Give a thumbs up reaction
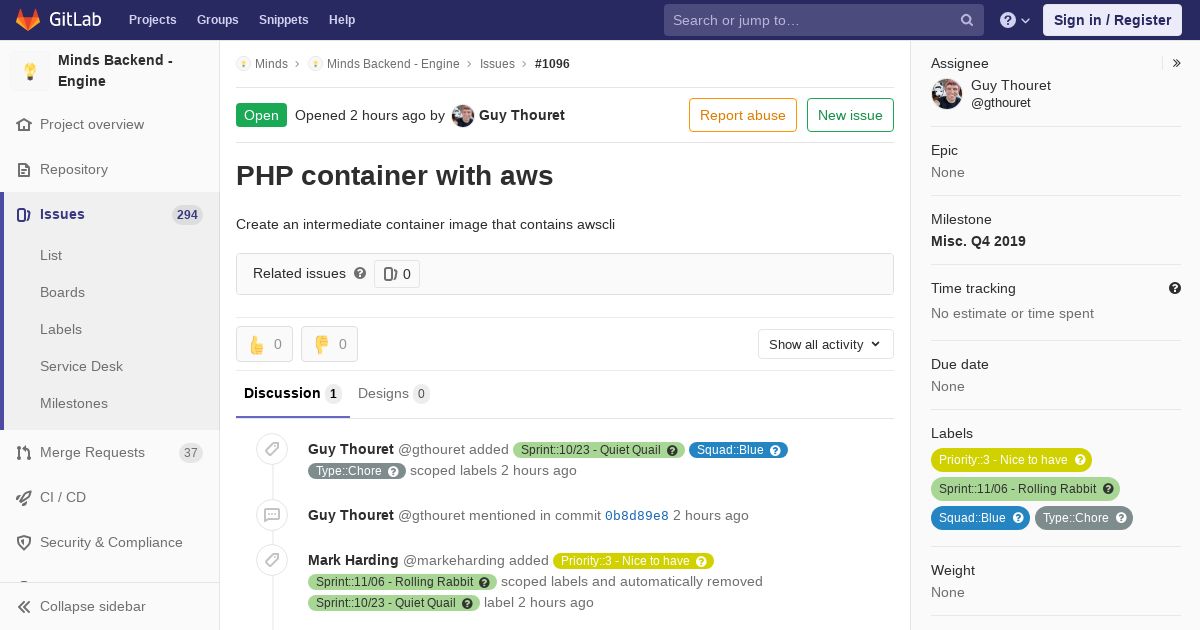Screen dimensions: 1200x630 [x=264, y=344]
